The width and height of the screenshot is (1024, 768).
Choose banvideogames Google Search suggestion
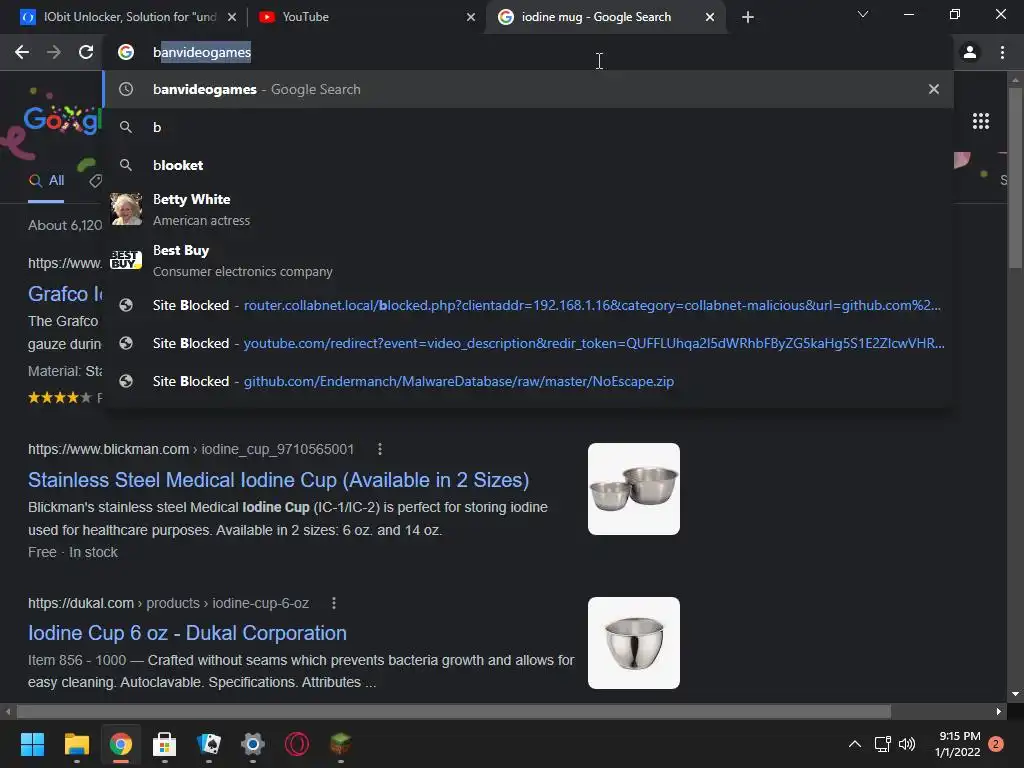(x=528, y=89)
